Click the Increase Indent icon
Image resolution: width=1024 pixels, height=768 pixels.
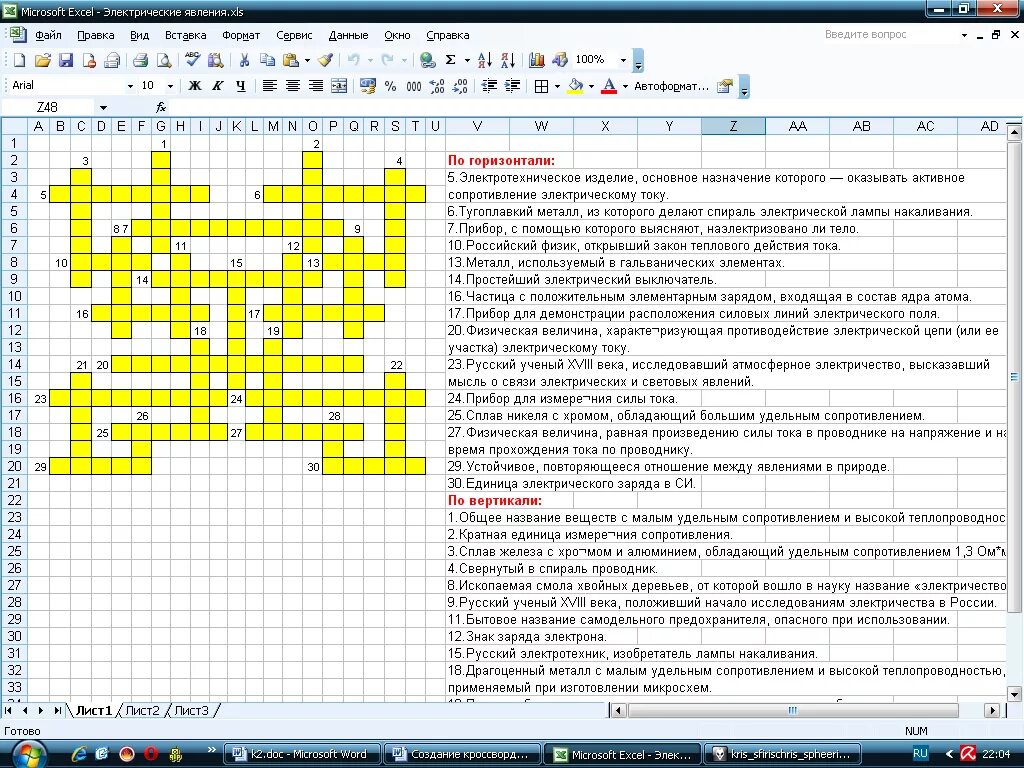(513, 86)
